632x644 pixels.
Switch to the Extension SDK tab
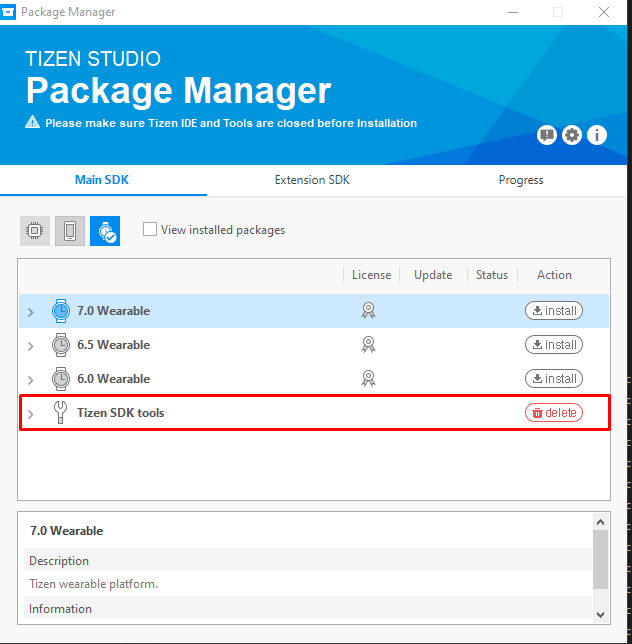pyautogui.click(x=312, y=180)
